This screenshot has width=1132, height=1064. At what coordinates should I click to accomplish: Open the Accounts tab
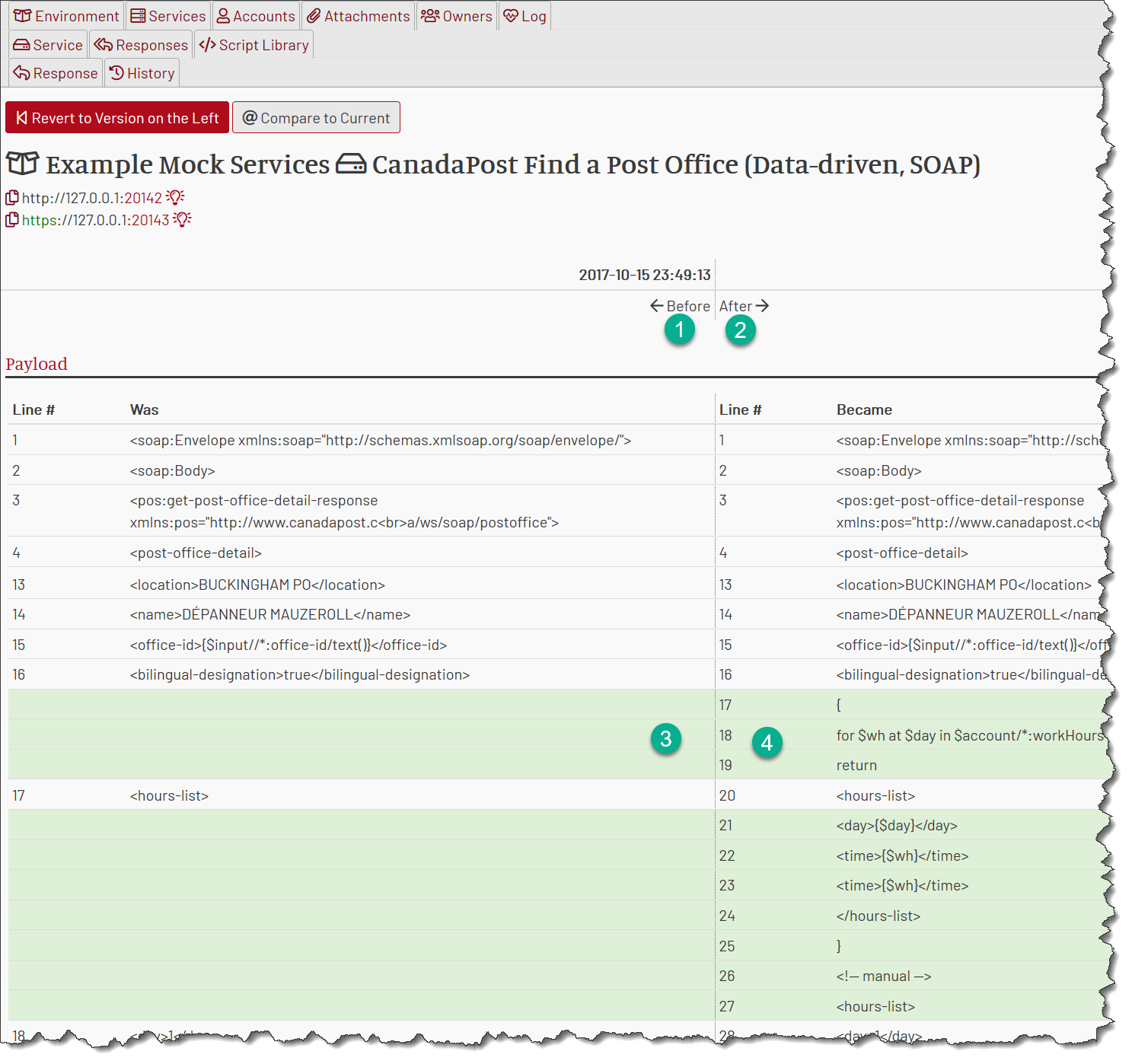click(256, 16)
